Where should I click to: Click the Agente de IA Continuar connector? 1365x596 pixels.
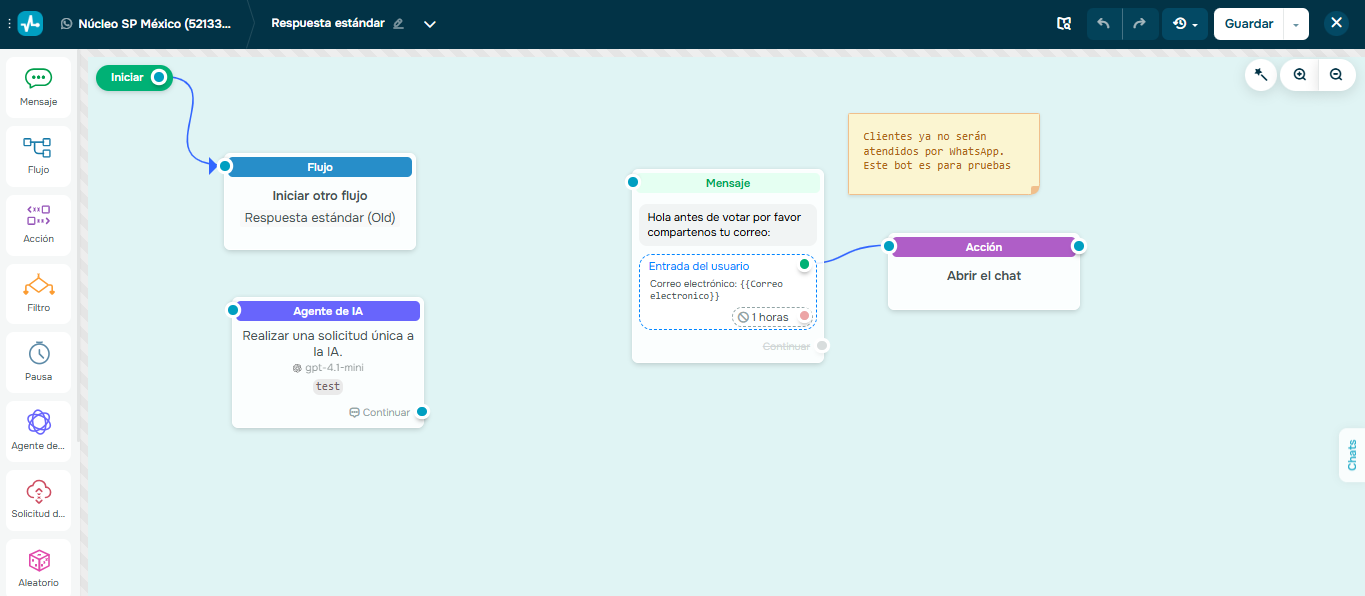tap(422, 412)
